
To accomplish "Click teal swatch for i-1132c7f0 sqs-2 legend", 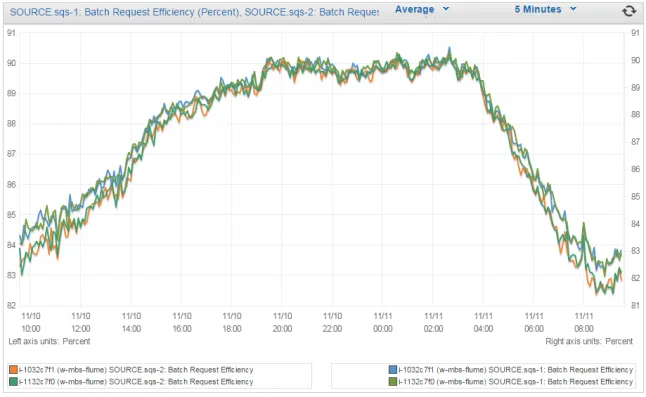I will tap(14, 382).
